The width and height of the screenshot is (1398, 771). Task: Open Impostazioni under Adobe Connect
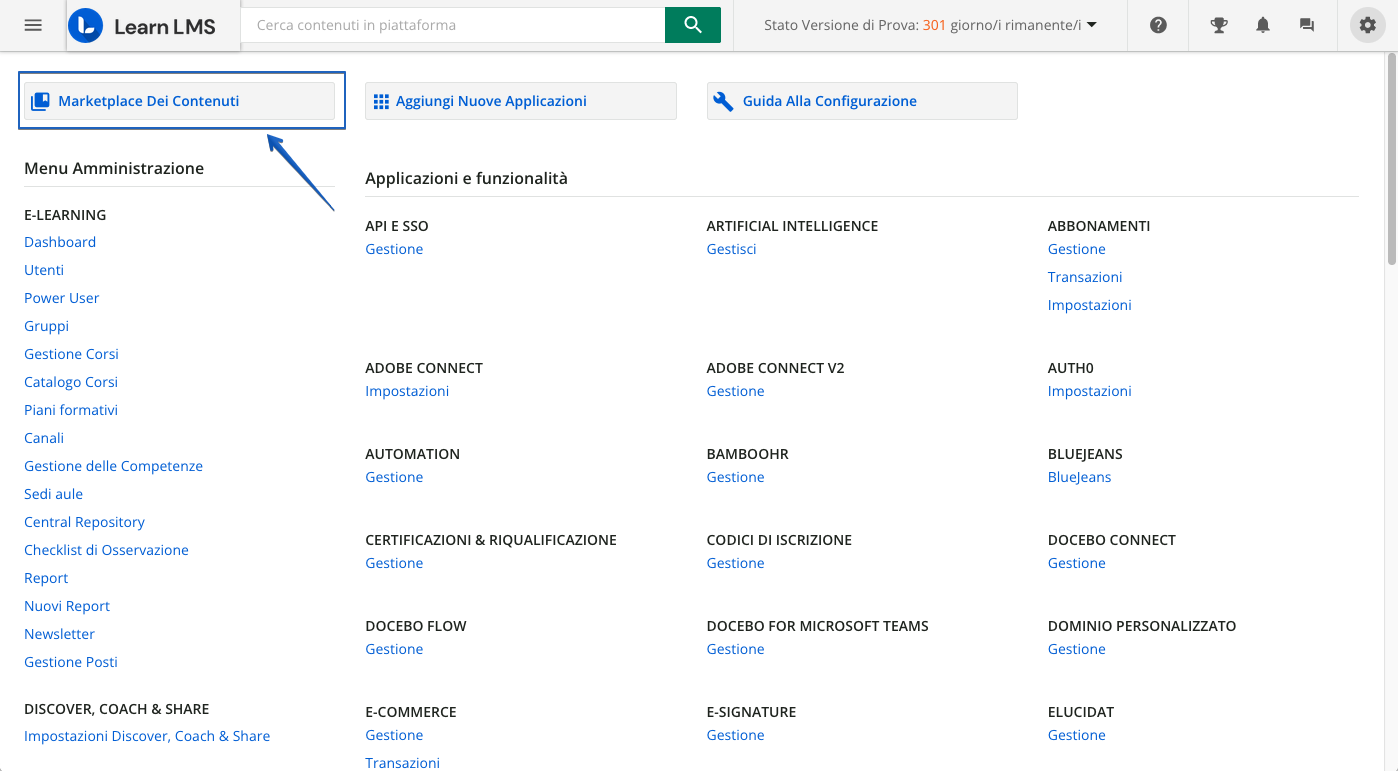[x=407, y=391]
